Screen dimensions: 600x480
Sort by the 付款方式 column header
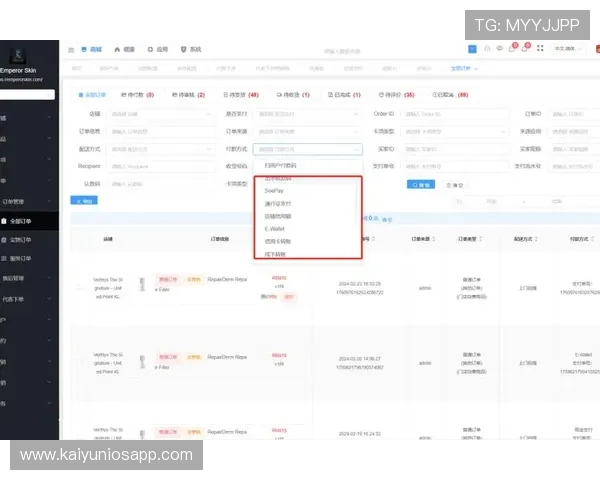click(582, 239)
